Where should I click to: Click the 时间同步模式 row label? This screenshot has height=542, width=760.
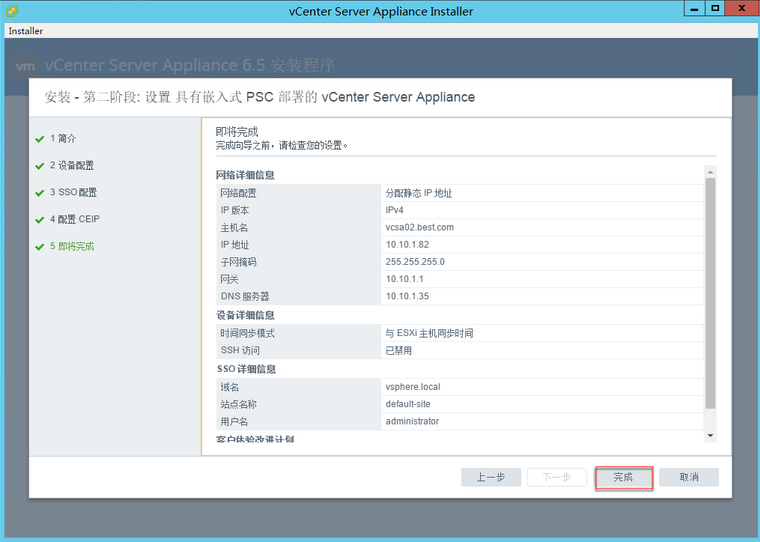[x=247, y=334]
